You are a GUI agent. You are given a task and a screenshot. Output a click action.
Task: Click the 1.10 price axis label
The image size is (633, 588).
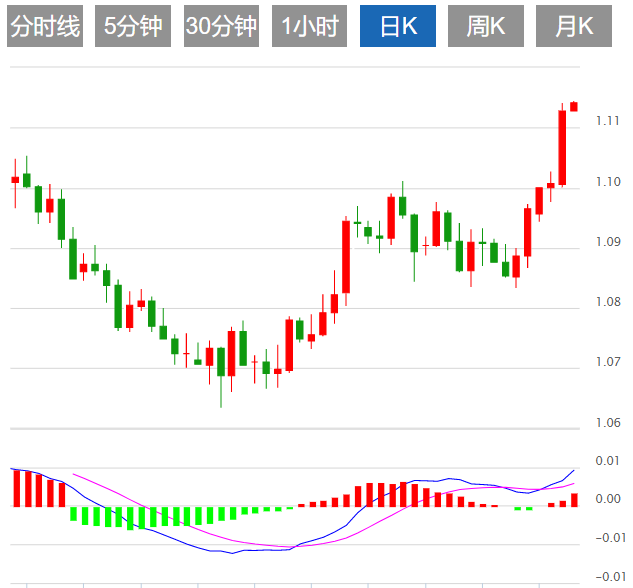(x=608, y=182)
